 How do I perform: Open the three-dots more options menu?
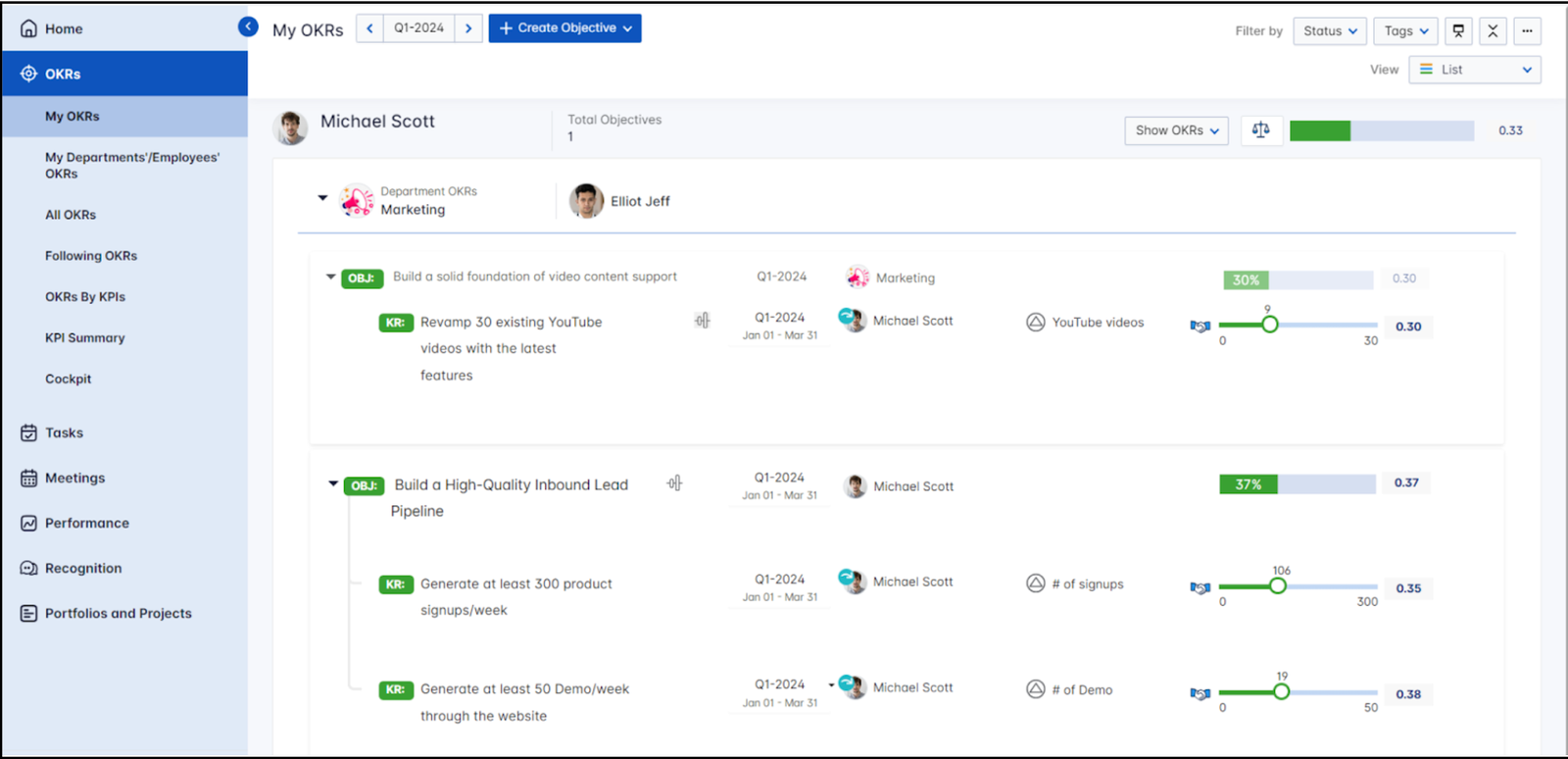(x=1527, y=31)
